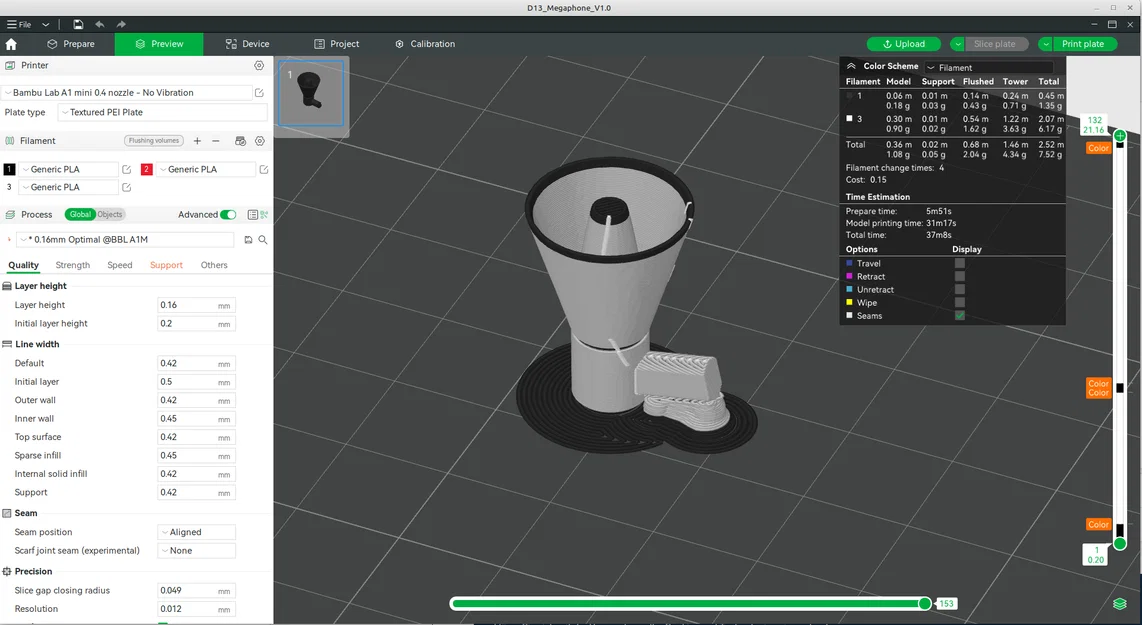Viewport: 1142px width, 625px height.
Task: Click the Filament spool panel icon
Action: [11, 141]
